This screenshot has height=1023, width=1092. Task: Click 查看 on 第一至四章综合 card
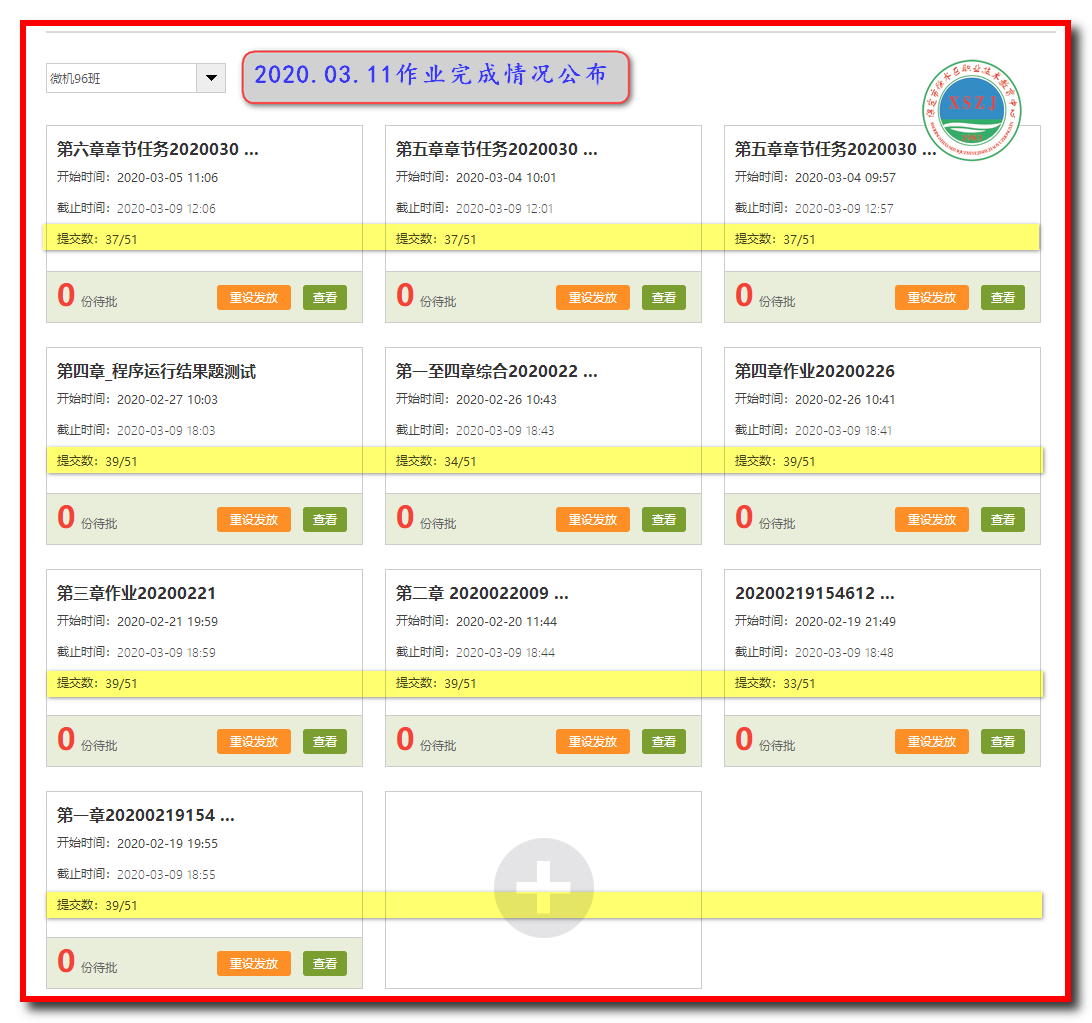tap(664, 520)
